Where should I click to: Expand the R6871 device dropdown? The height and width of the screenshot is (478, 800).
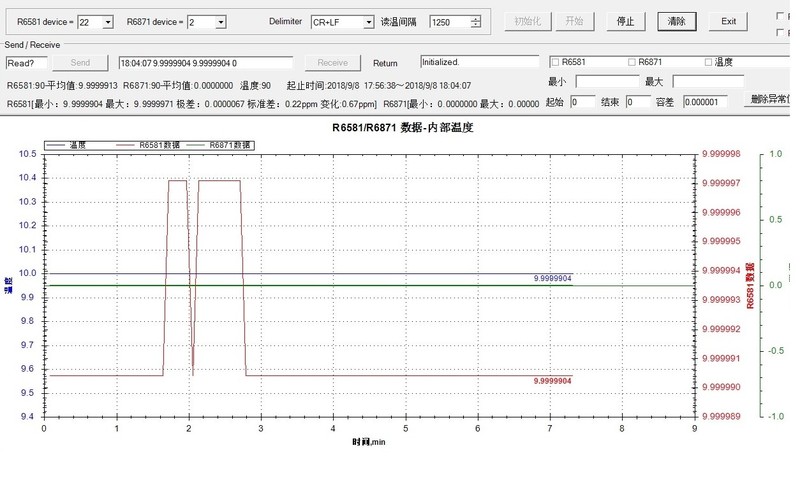(220, 21)
